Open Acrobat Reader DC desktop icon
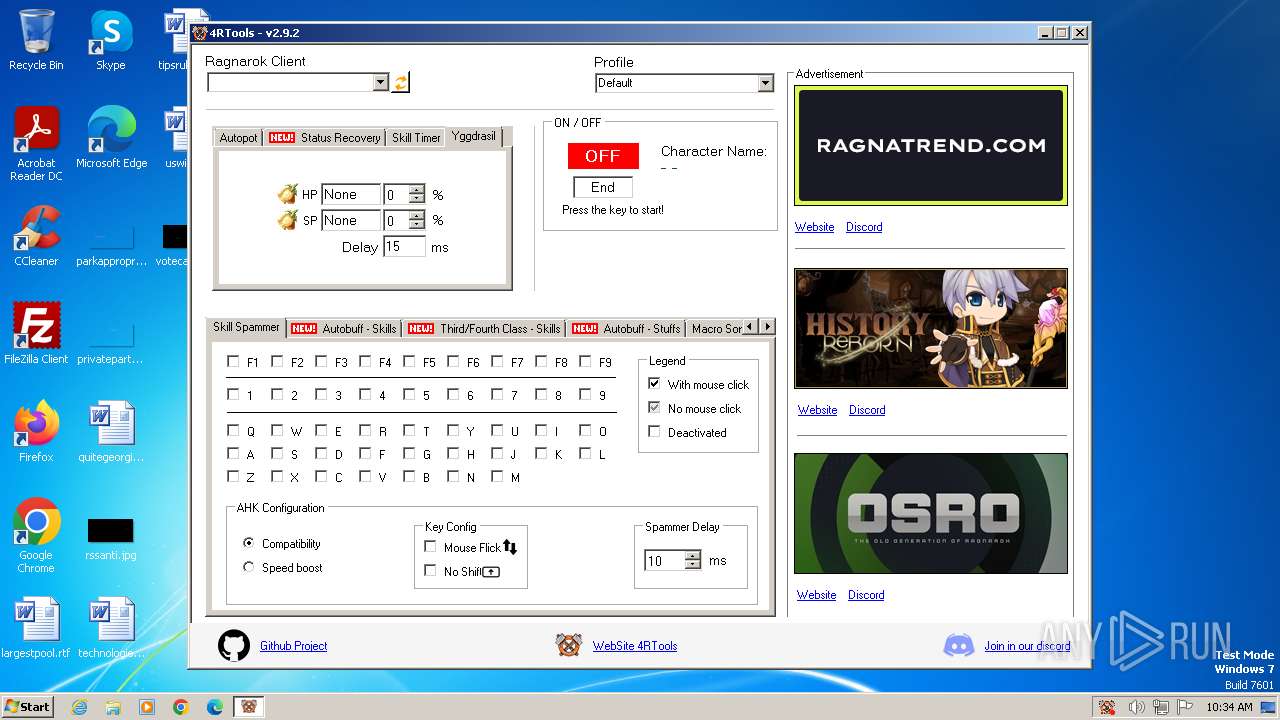Viewport: 1280px width, 720px height. pos(36,144)
